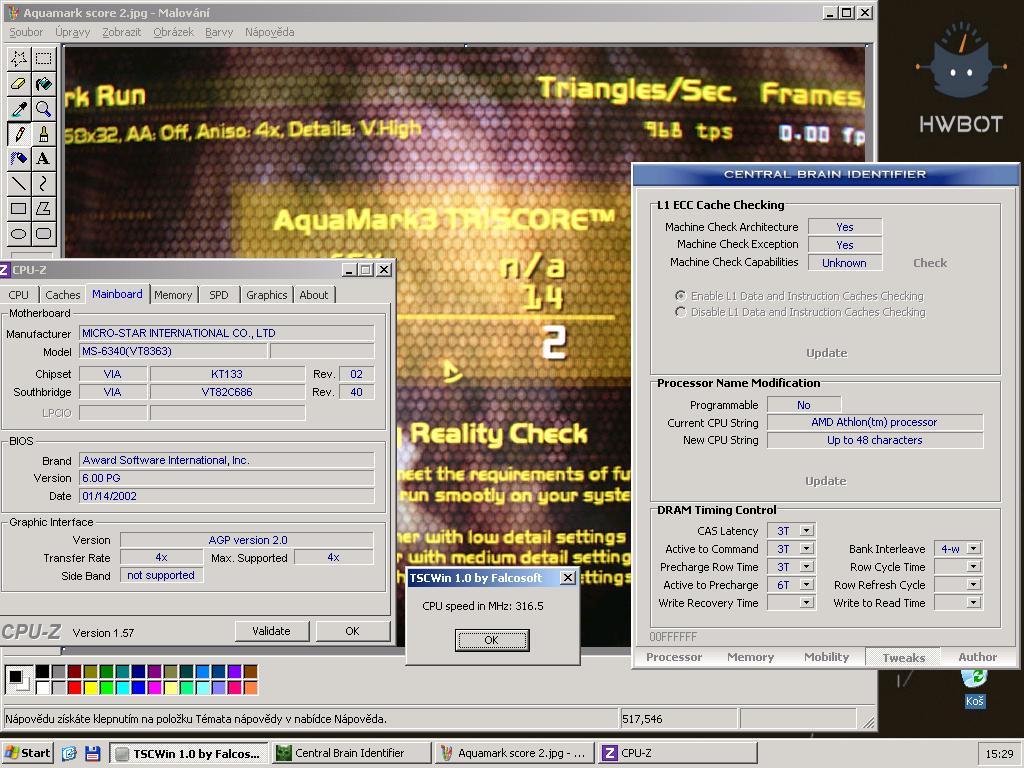Pick the Rectangle shape tool

tap(19, 208)
